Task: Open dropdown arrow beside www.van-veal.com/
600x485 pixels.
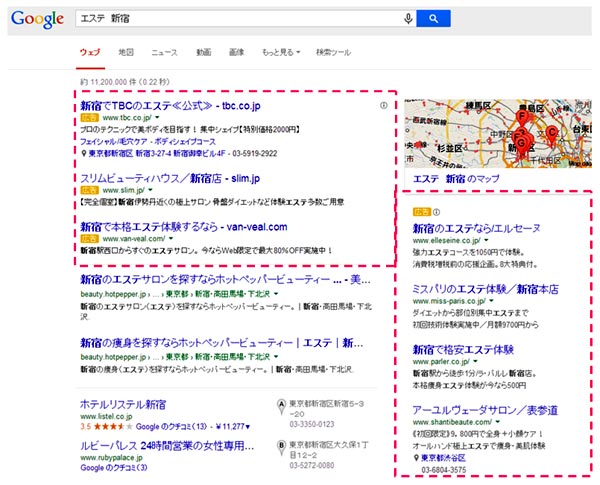Action: point(171,238)
